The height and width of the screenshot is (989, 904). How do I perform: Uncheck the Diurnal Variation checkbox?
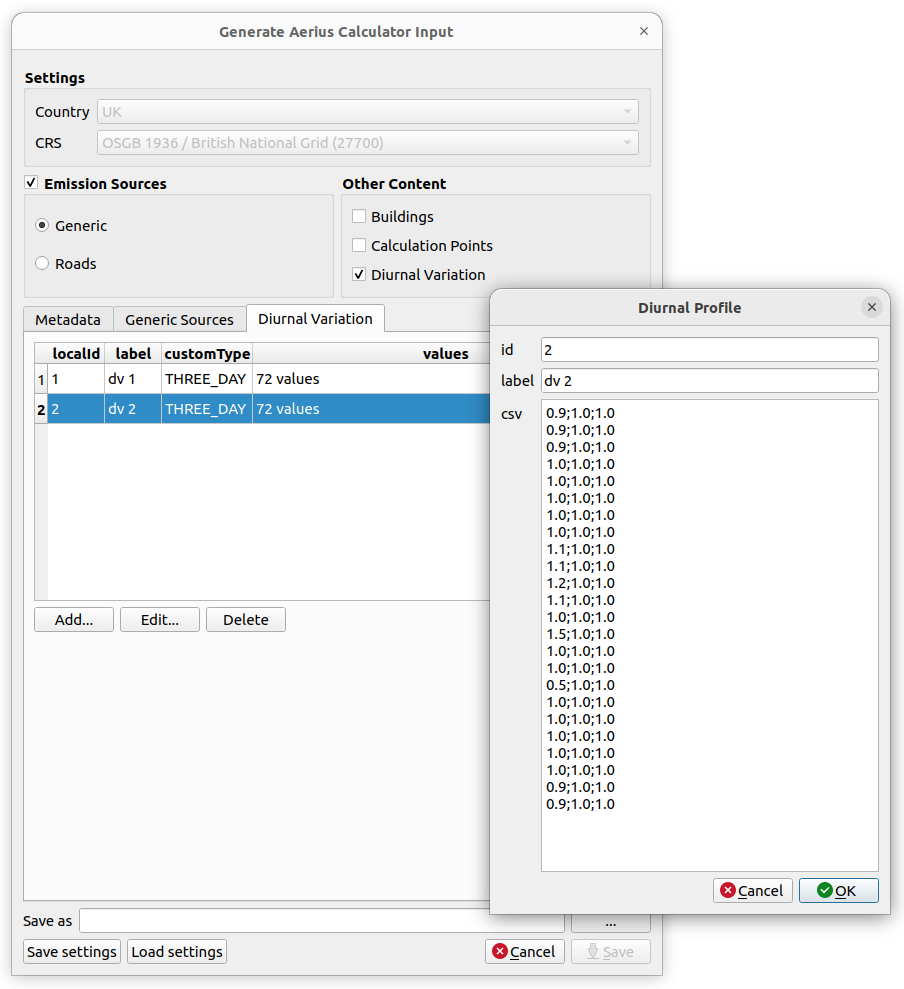click(359, 274)
